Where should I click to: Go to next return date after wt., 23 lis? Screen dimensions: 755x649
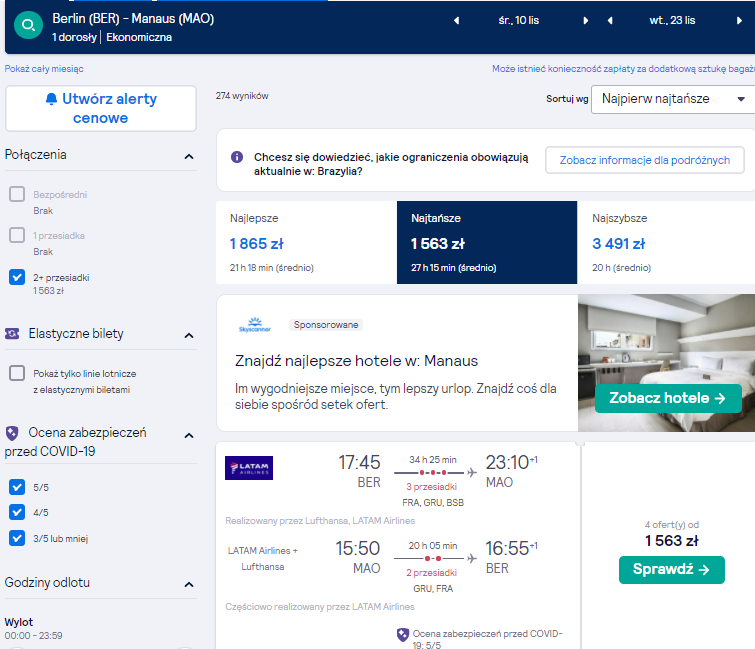pos(739,20)
